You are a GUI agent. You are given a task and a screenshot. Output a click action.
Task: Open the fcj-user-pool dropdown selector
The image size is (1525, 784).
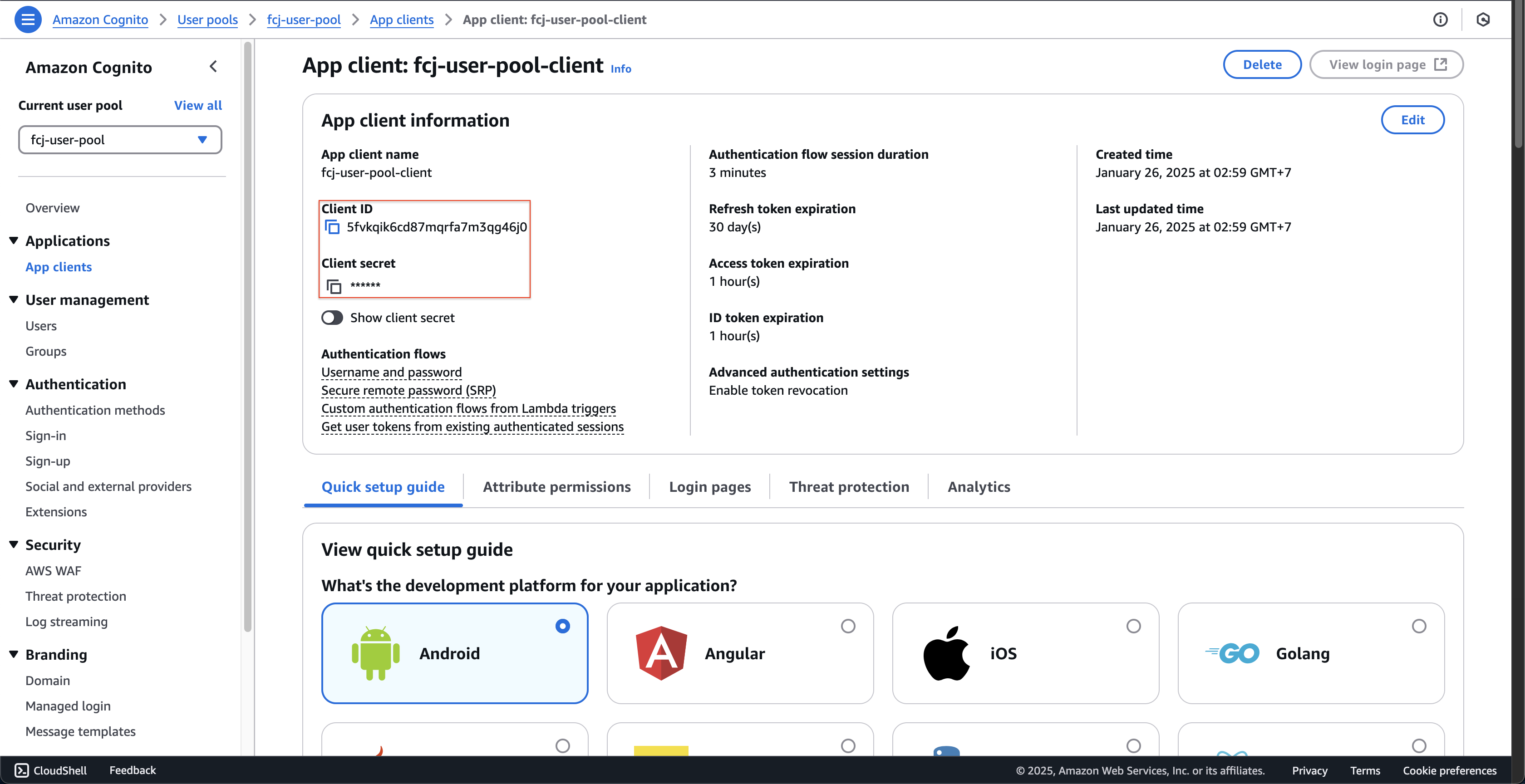pos(120,140)
